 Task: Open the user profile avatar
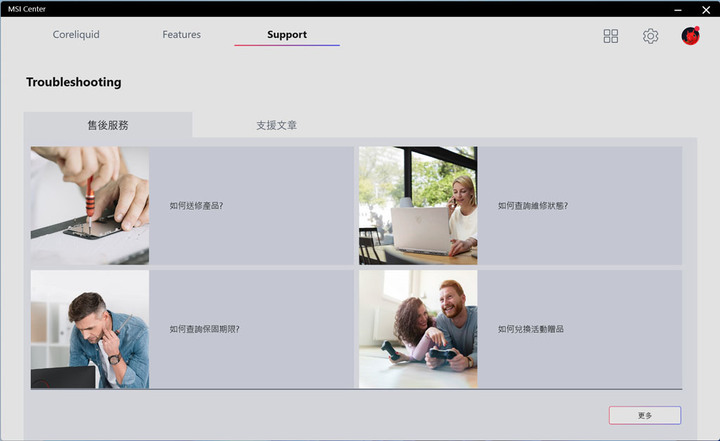(690, 36)
